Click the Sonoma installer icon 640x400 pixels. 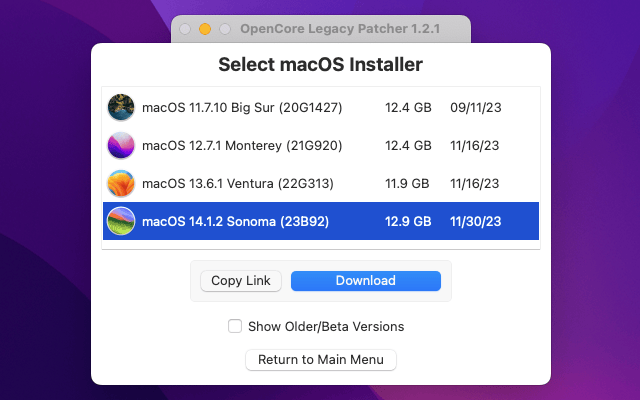click(x=121, y=221)
